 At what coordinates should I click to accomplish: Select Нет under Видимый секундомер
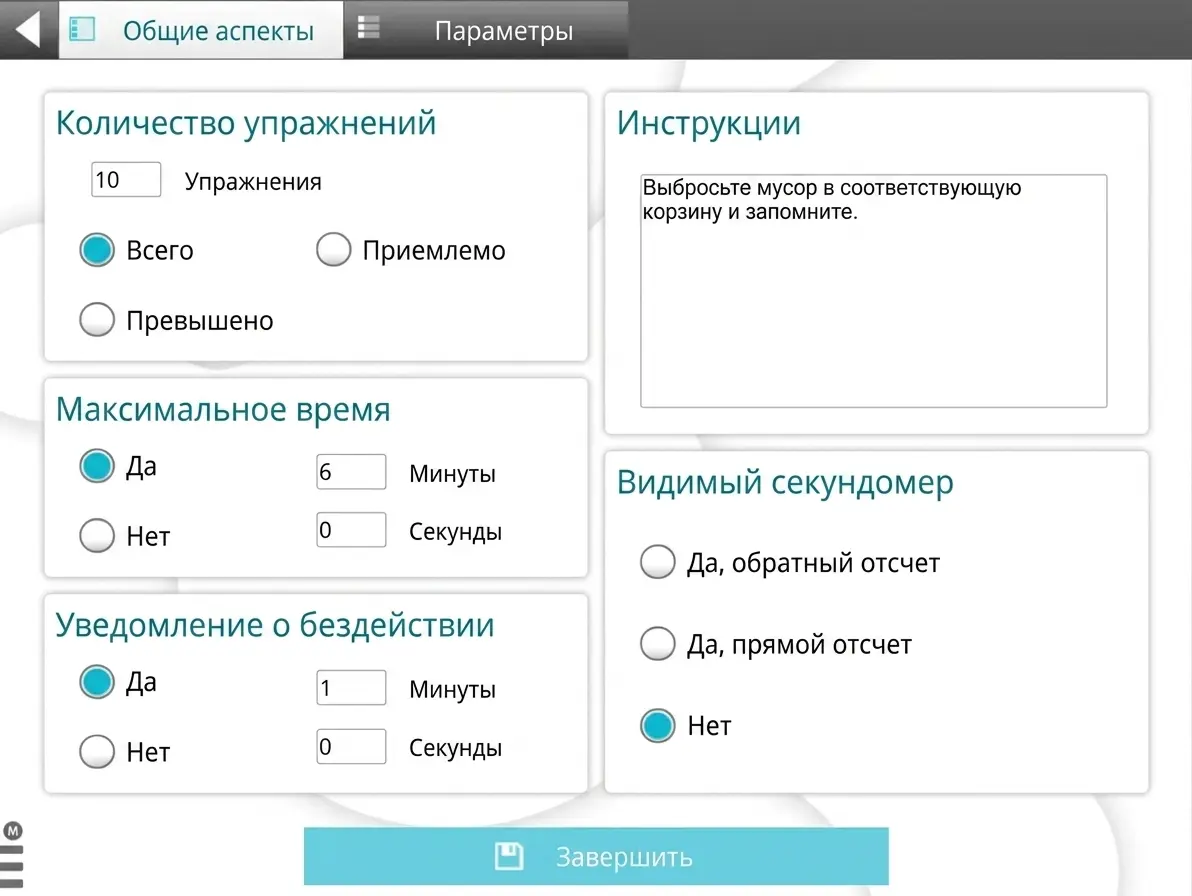[658, 725]
